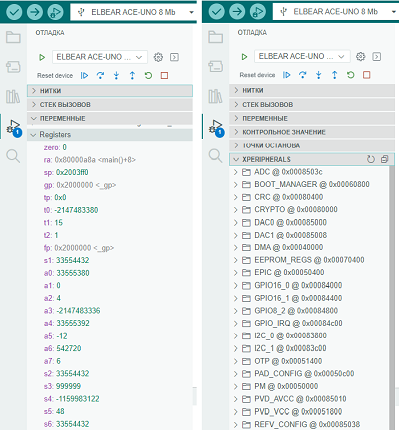Expand EEPROM_REGS peripheral node

click(x=309, y=260)
